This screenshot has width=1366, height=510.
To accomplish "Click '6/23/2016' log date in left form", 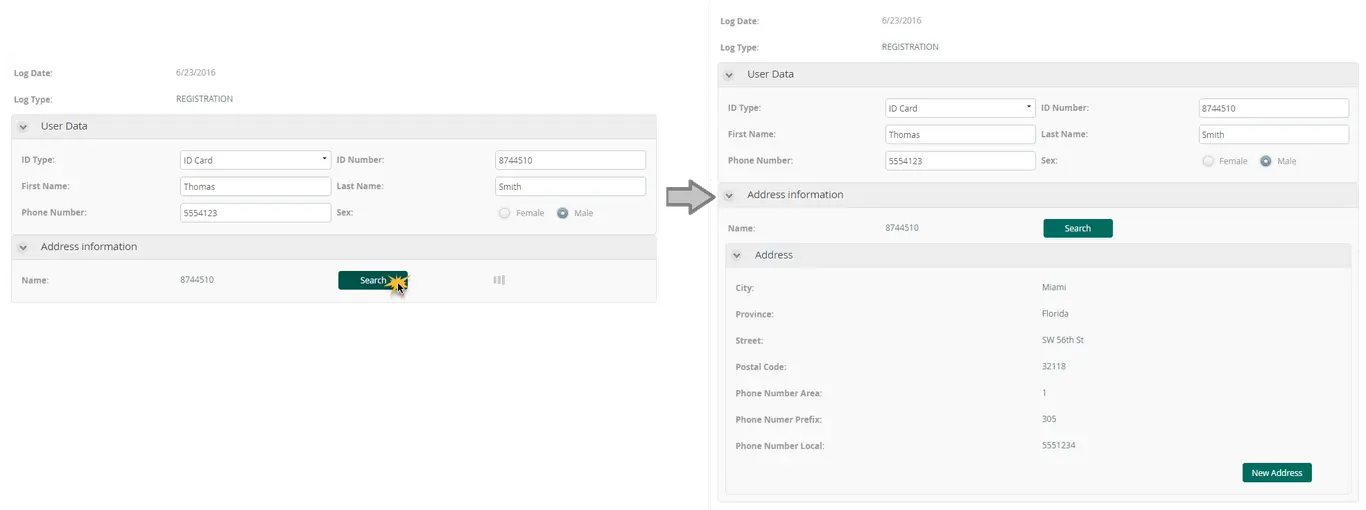I will (196, 73).
